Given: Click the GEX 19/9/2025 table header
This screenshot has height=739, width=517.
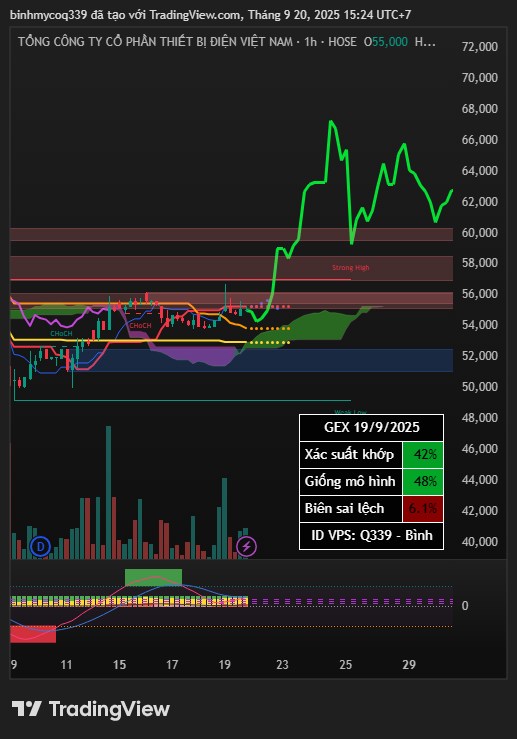Looking at the screenshot, I should coord(371,427).
